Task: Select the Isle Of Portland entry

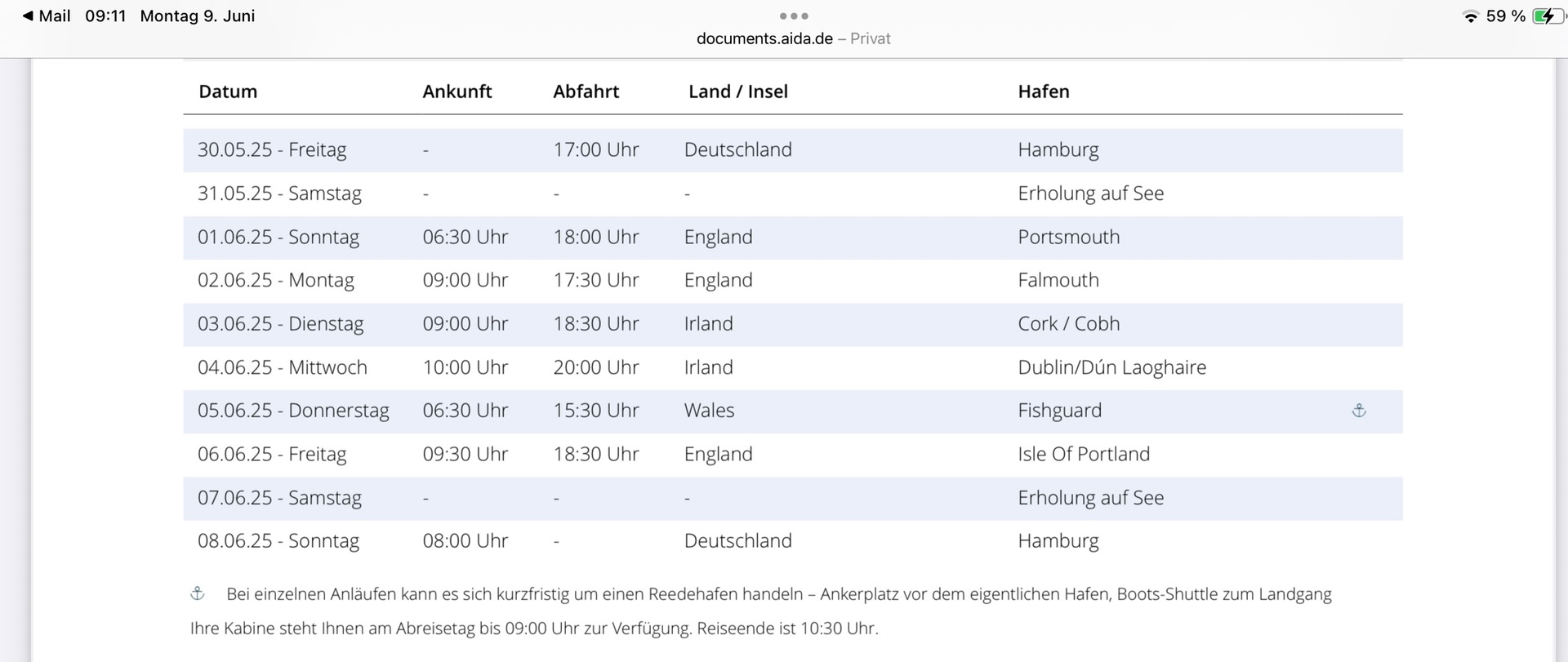Action: click(x=1083, y=455)
